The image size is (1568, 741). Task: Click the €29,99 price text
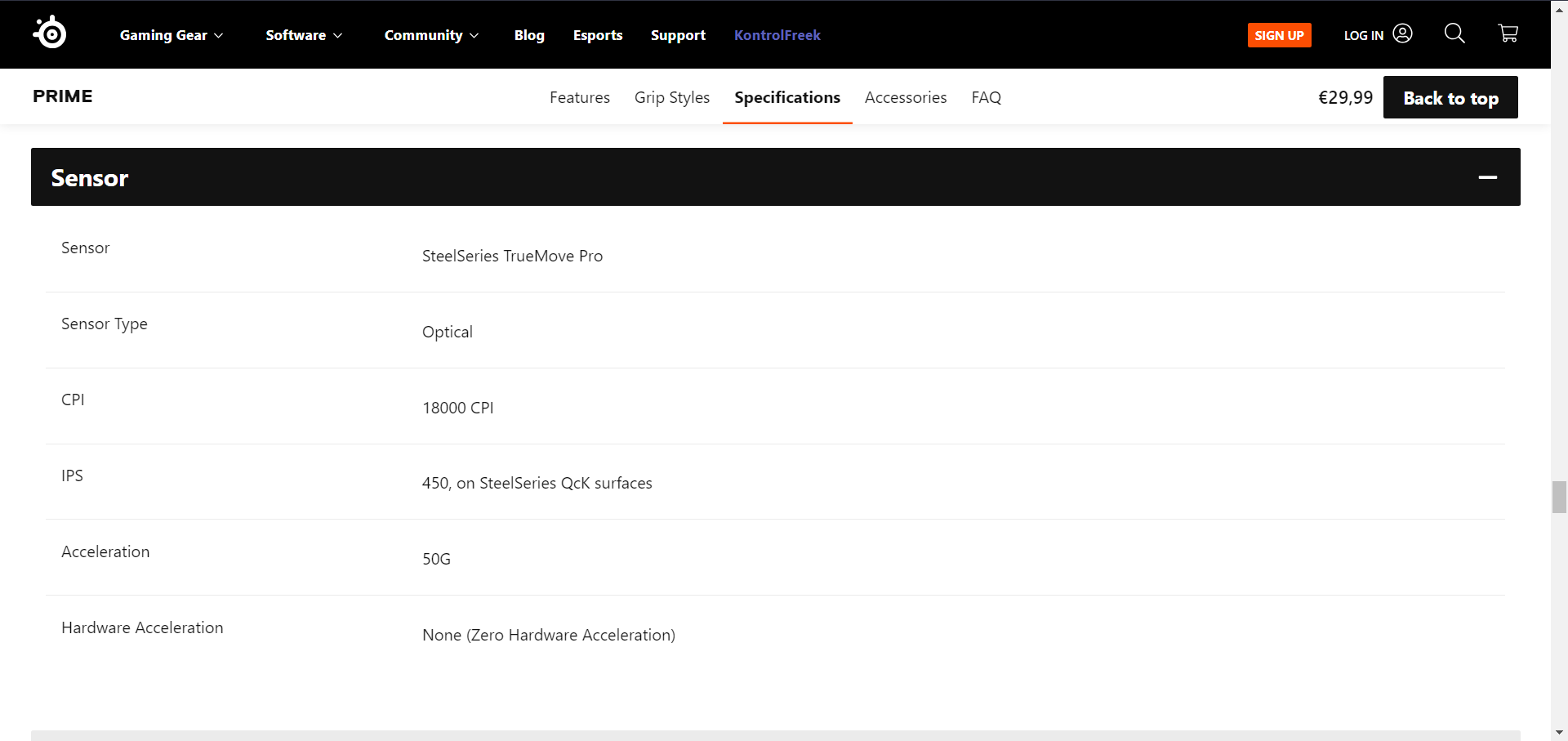1346,97
